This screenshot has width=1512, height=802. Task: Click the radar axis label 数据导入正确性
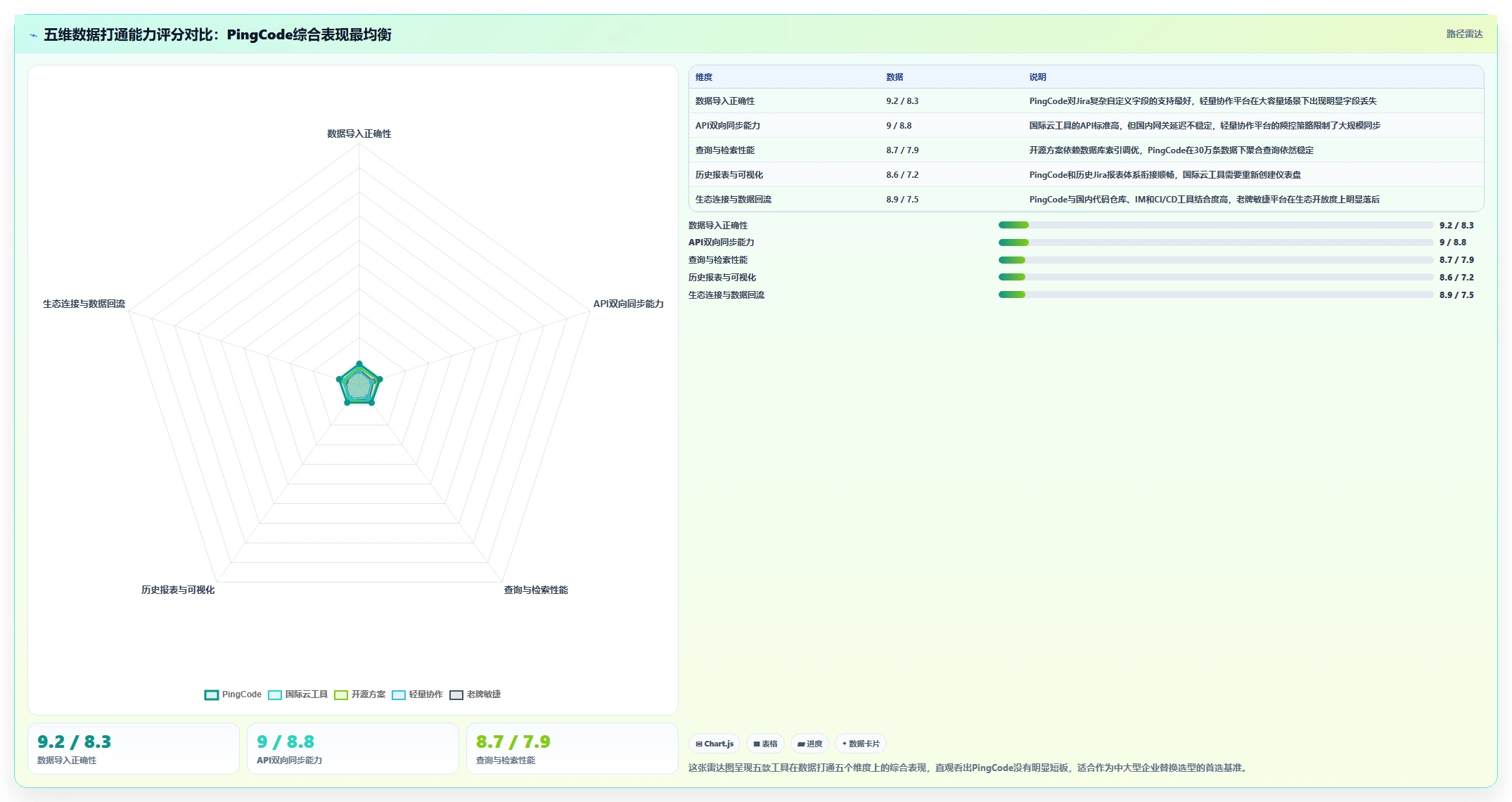coord(359,134)
